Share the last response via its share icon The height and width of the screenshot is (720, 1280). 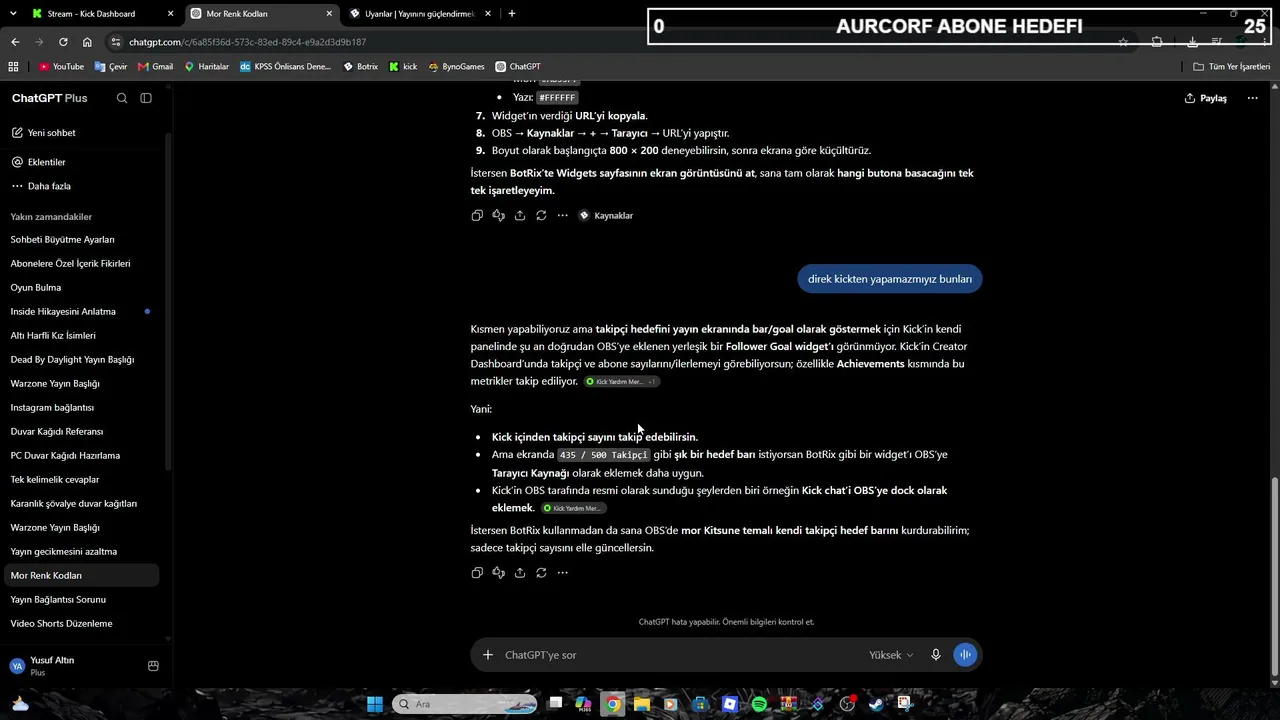[520, 573]
